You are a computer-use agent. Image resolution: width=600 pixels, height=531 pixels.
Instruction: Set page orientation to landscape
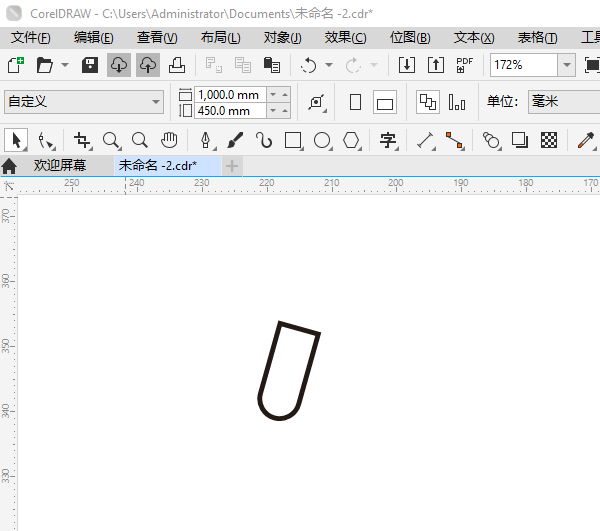385,102
